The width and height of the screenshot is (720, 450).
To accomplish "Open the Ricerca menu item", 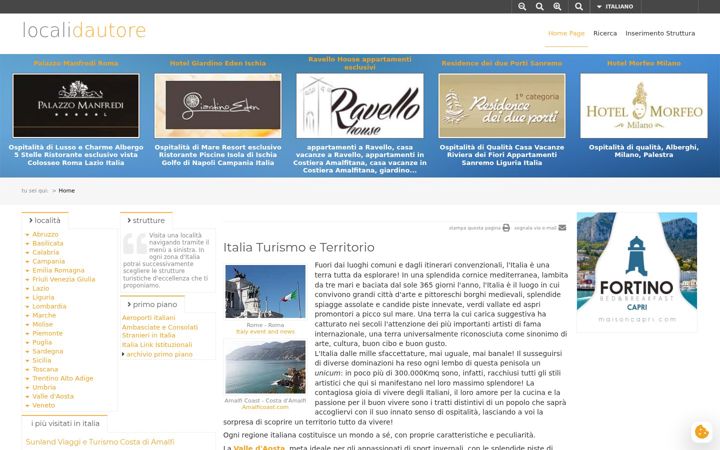I will click(605, 33).
